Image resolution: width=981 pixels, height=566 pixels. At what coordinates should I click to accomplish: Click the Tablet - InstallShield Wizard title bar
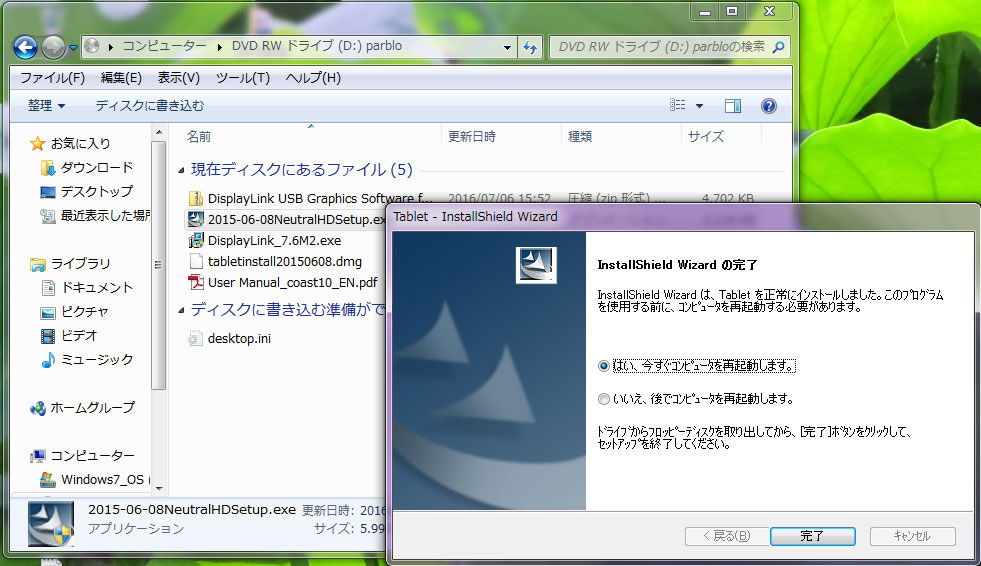682,216
